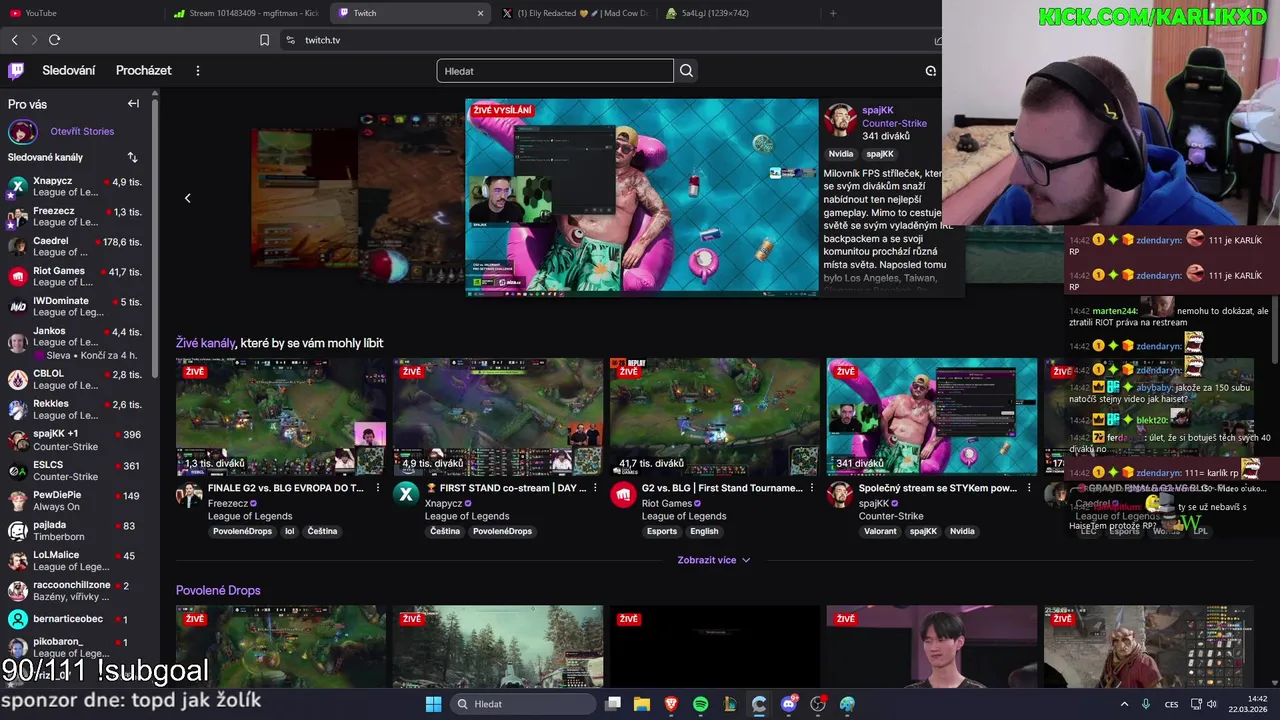
Task: Switch to the Elly Redacted X tab
Action: point(575,13)
